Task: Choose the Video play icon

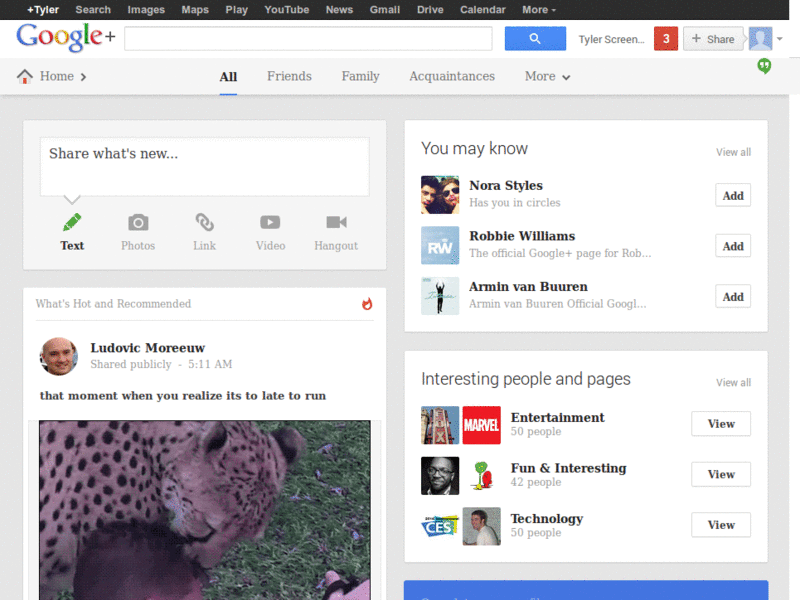Action: (x=270, y=222)
